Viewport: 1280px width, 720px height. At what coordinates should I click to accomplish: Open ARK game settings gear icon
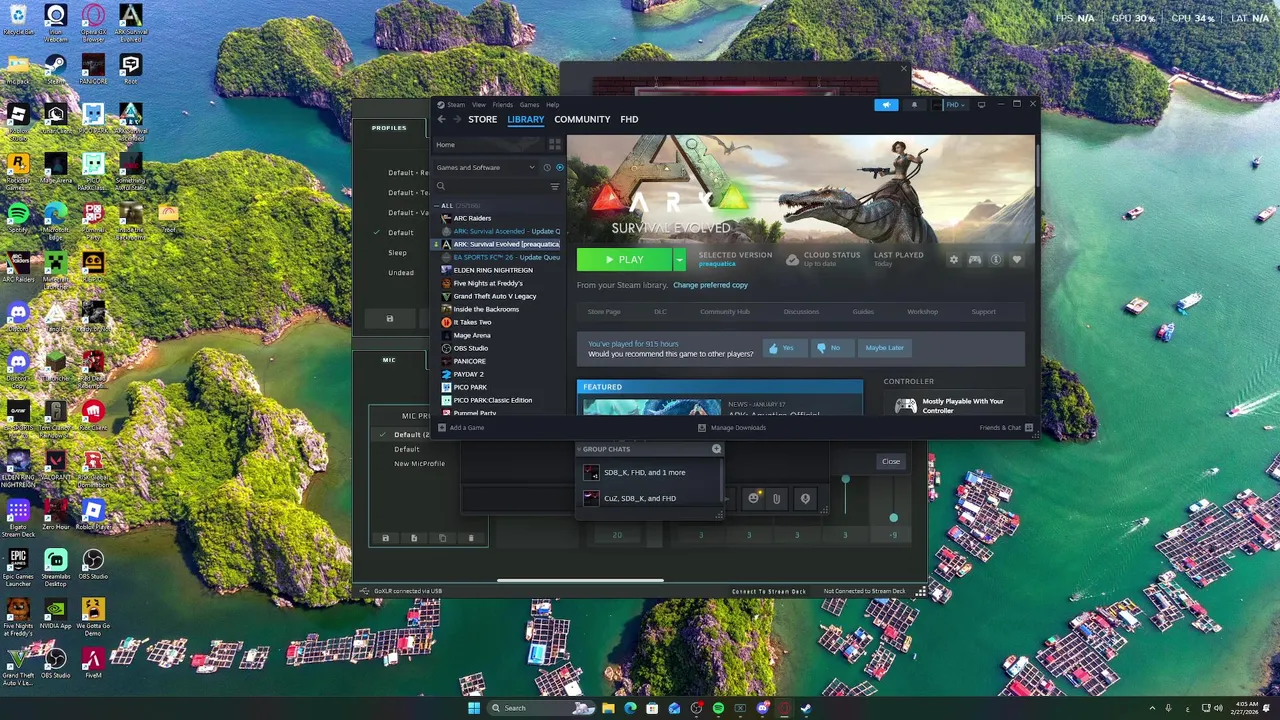(953, 260)
